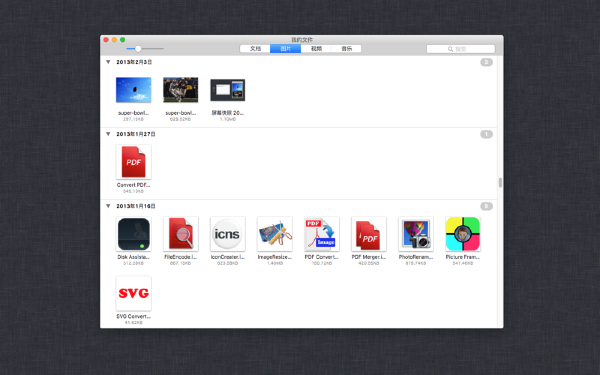Click the vertical scrollbar handle

point(500,183)
